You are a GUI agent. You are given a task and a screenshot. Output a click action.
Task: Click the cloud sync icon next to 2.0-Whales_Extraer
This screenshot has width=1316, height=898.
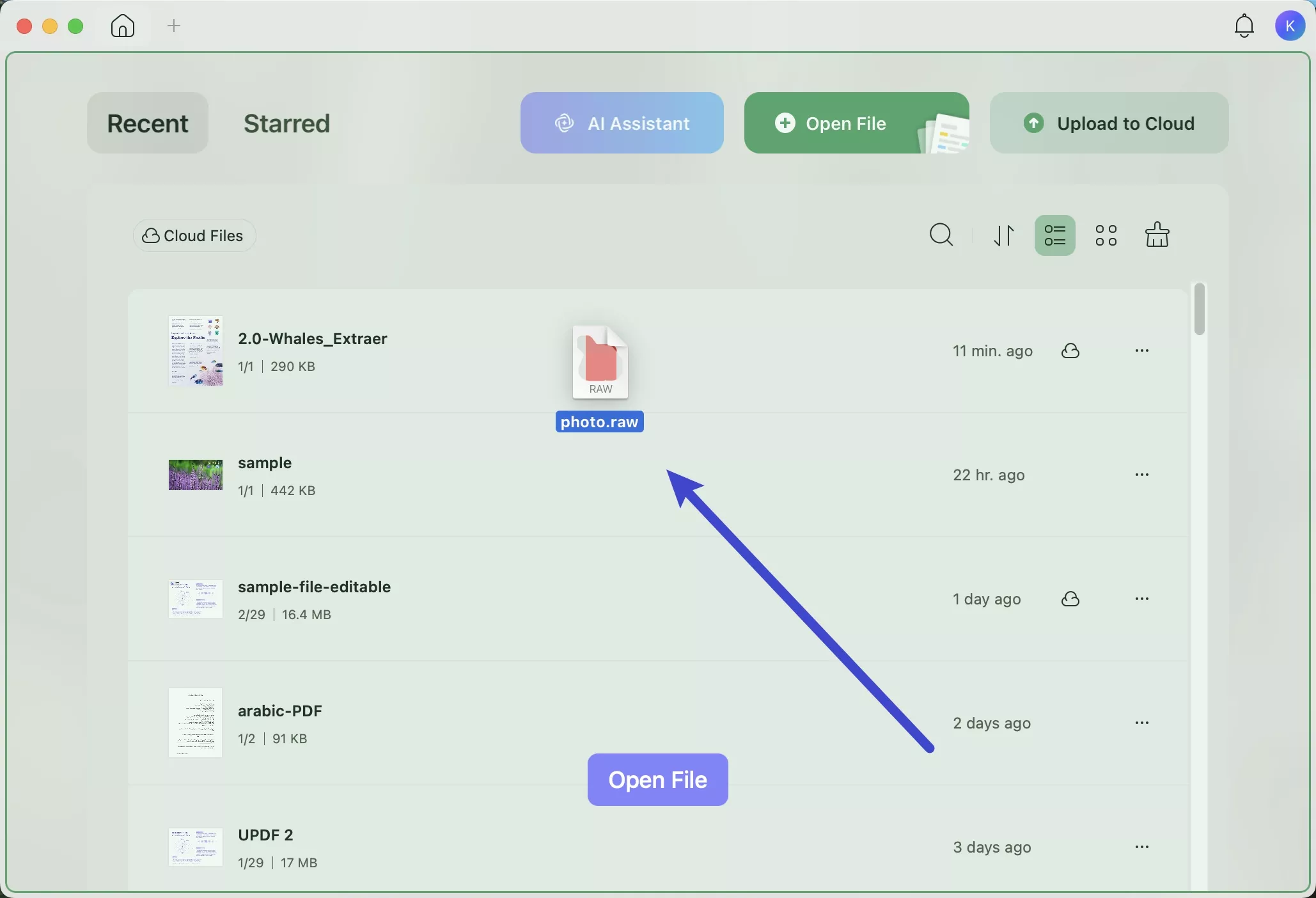pos(1070,351)
